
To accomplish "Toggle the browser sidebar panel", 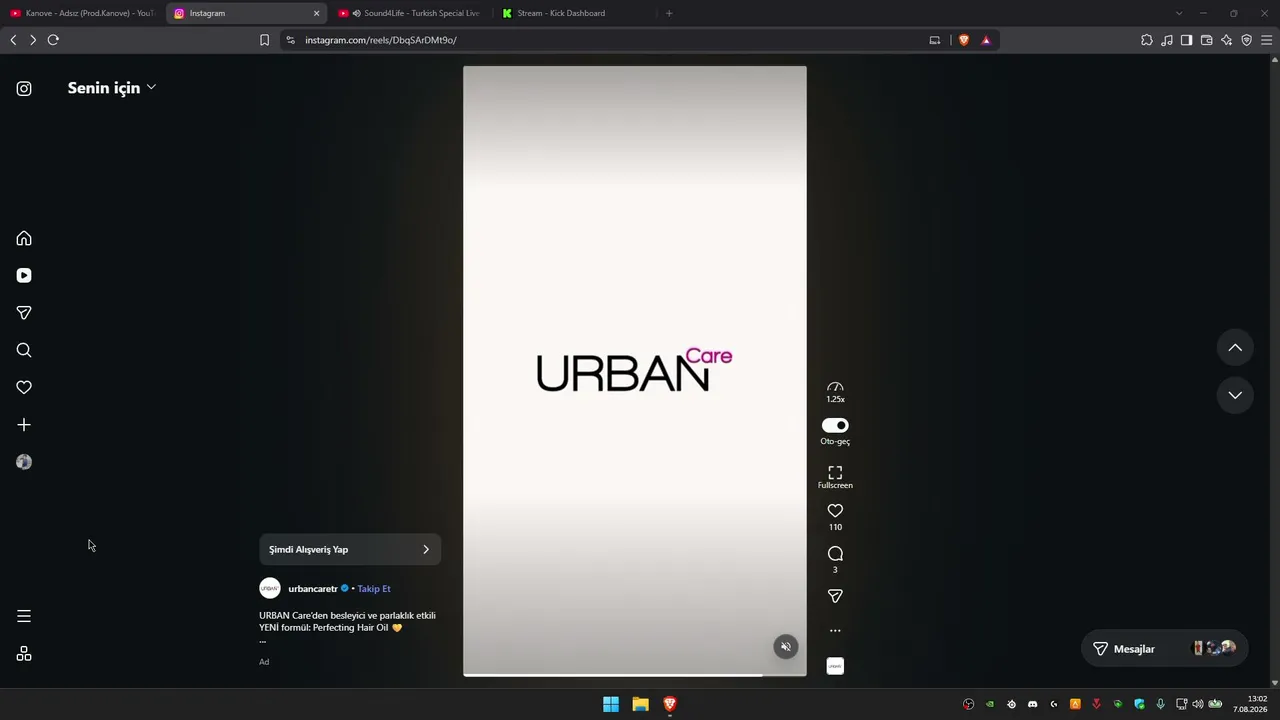I will point(1186,40).
